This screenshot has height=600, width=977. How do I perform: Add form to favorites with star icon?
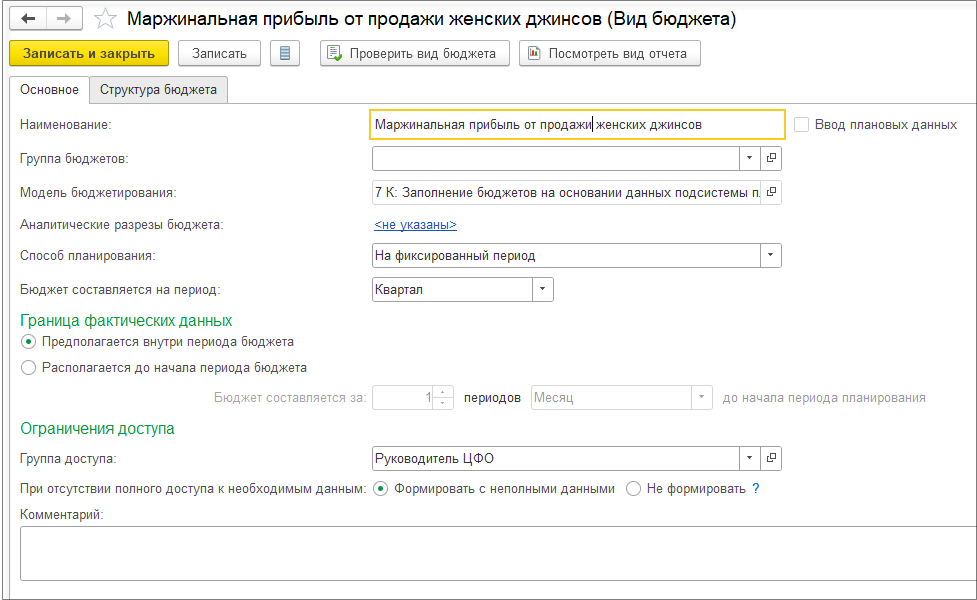click(x=105, y=19)
